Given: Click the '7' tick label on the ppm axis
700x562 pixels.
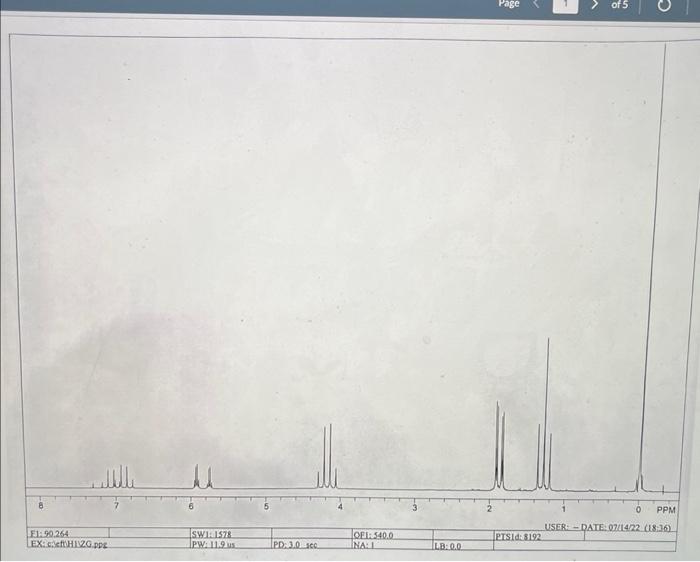Looking at the screenshot, I should (x=117, y=506).
